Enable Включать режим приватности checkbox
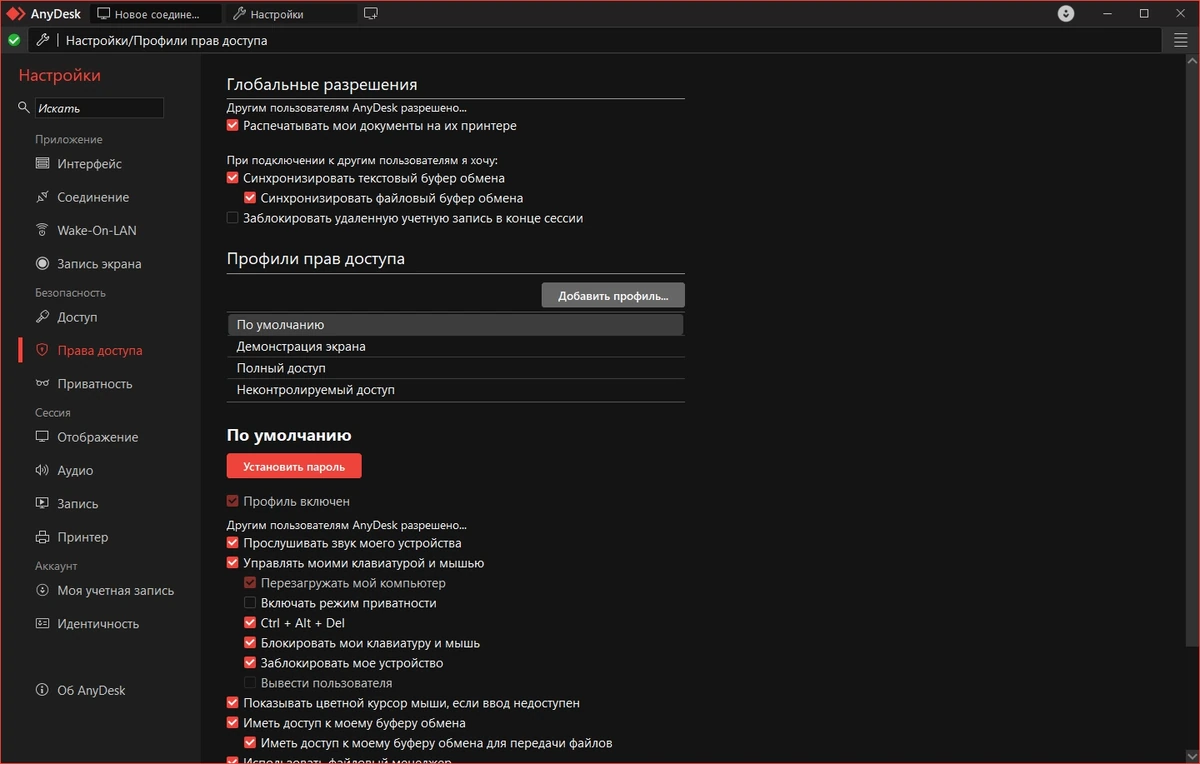The width and height of the screenshot is (1200, 764). [x=250, y=603]
